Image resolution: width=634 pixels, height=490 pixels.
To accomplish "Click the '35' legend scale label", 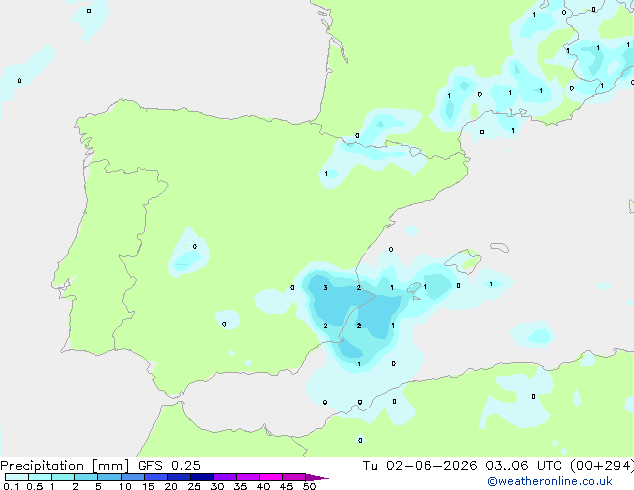I will [x=240, y=486].
